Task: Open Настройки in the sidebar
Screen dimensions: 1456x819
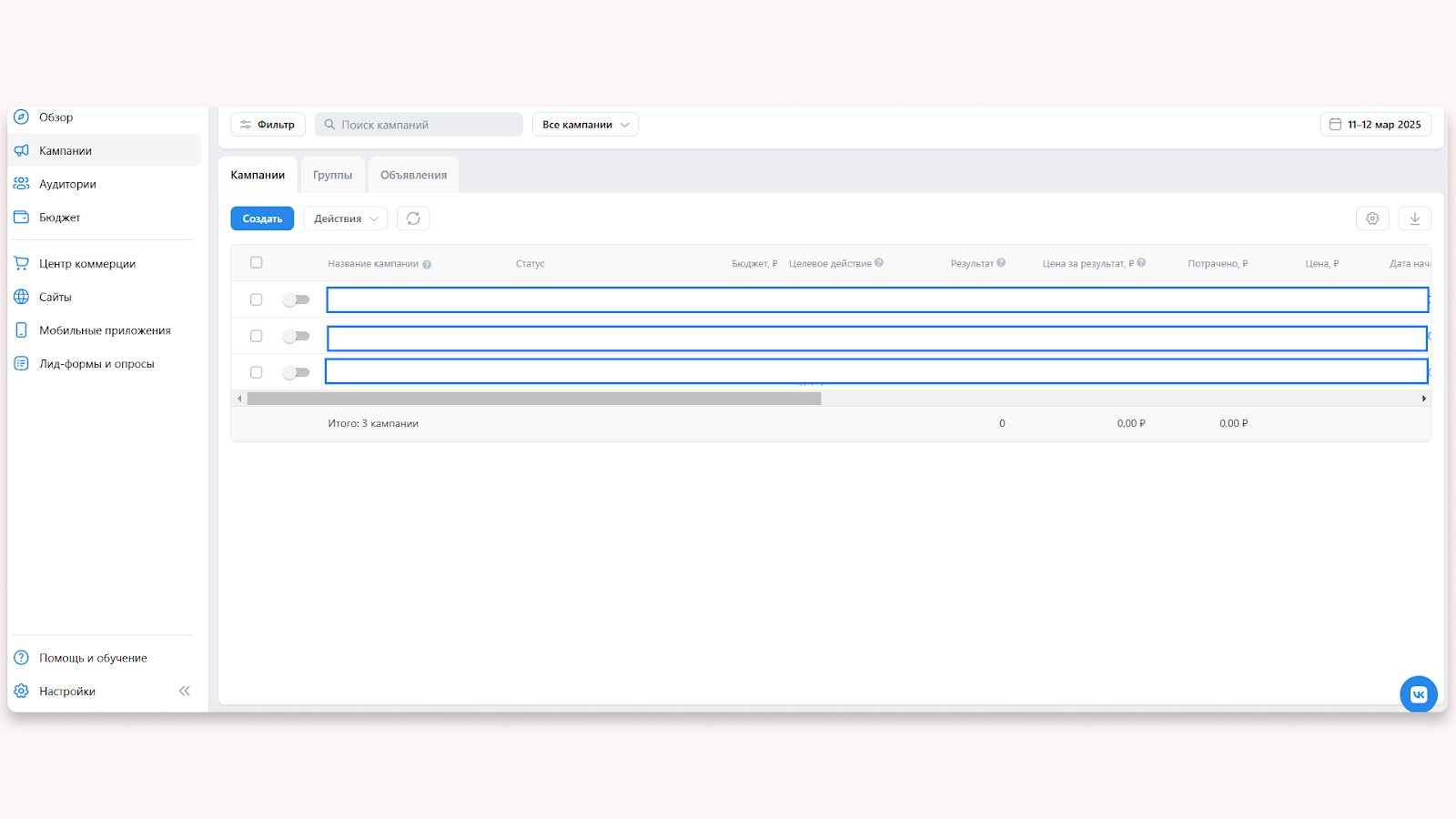Action: click(66, 692)
